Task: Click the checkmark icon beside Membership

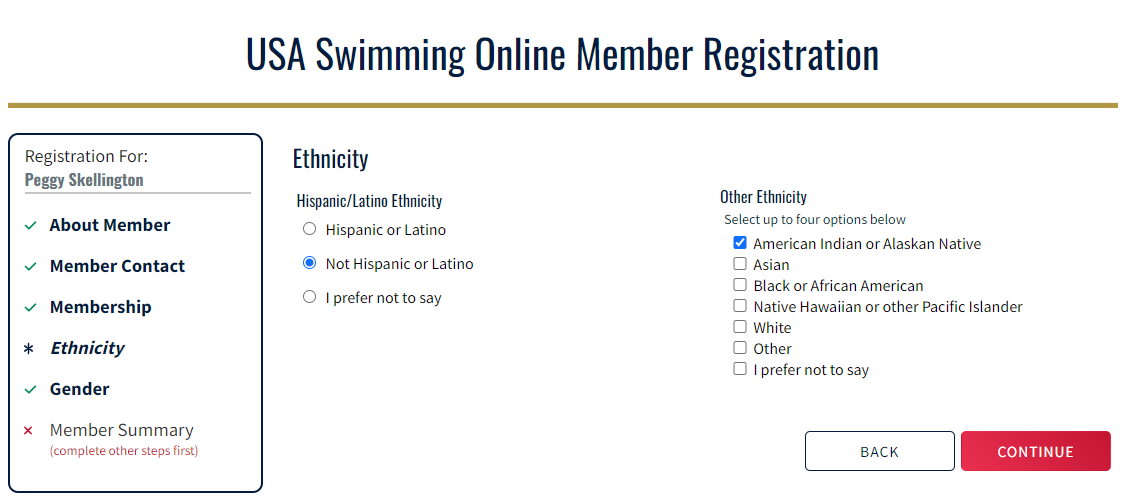Action: click(x=30, y=308)
